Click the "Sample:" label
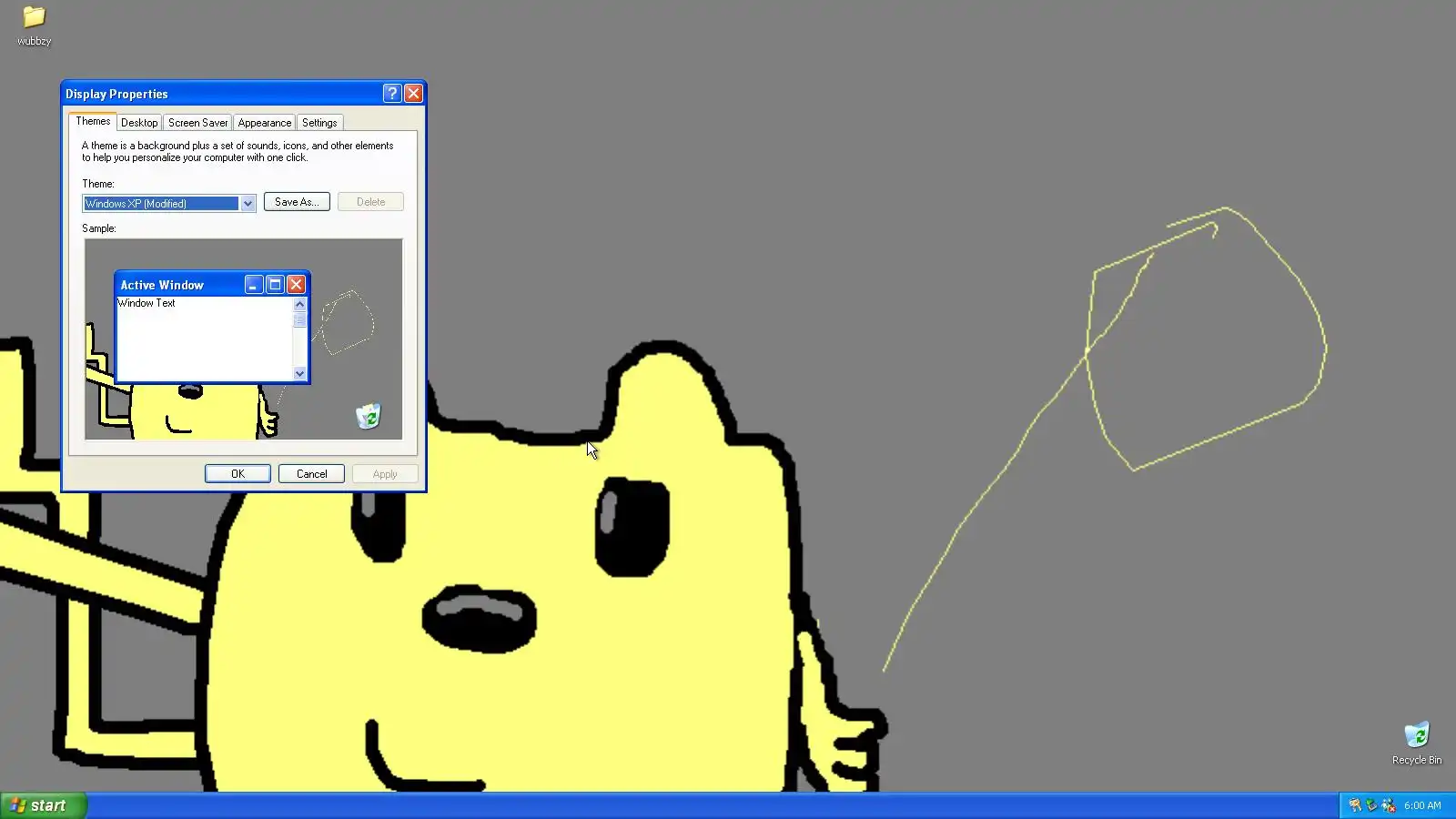The width and height of the screenshot is (1456, 819). point(99,228)
